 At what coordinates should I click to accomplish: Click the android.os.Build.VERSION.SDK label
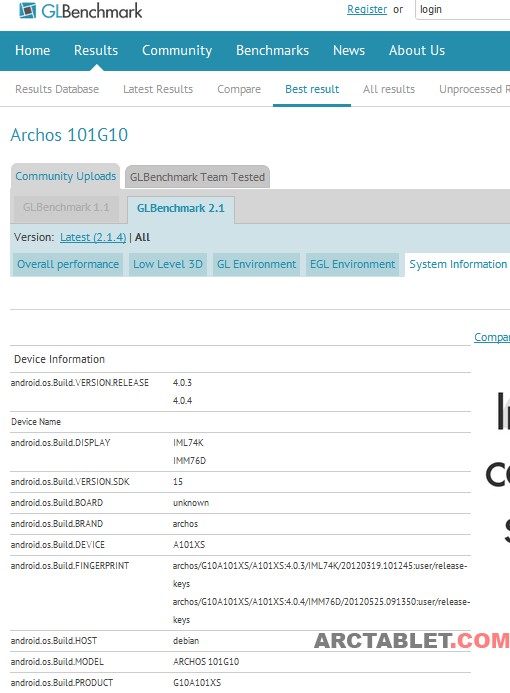70,482
